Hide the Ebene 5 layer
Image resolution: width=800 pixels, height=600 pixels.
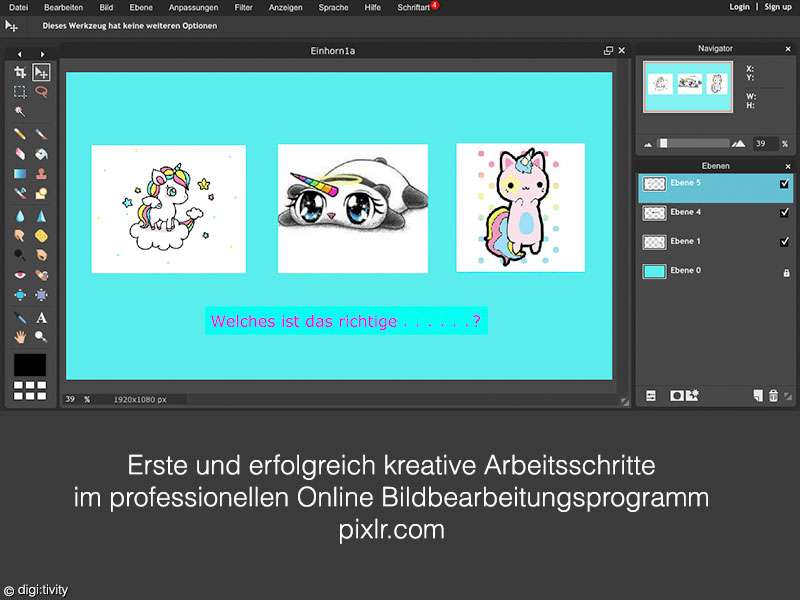tap(784, 184)
